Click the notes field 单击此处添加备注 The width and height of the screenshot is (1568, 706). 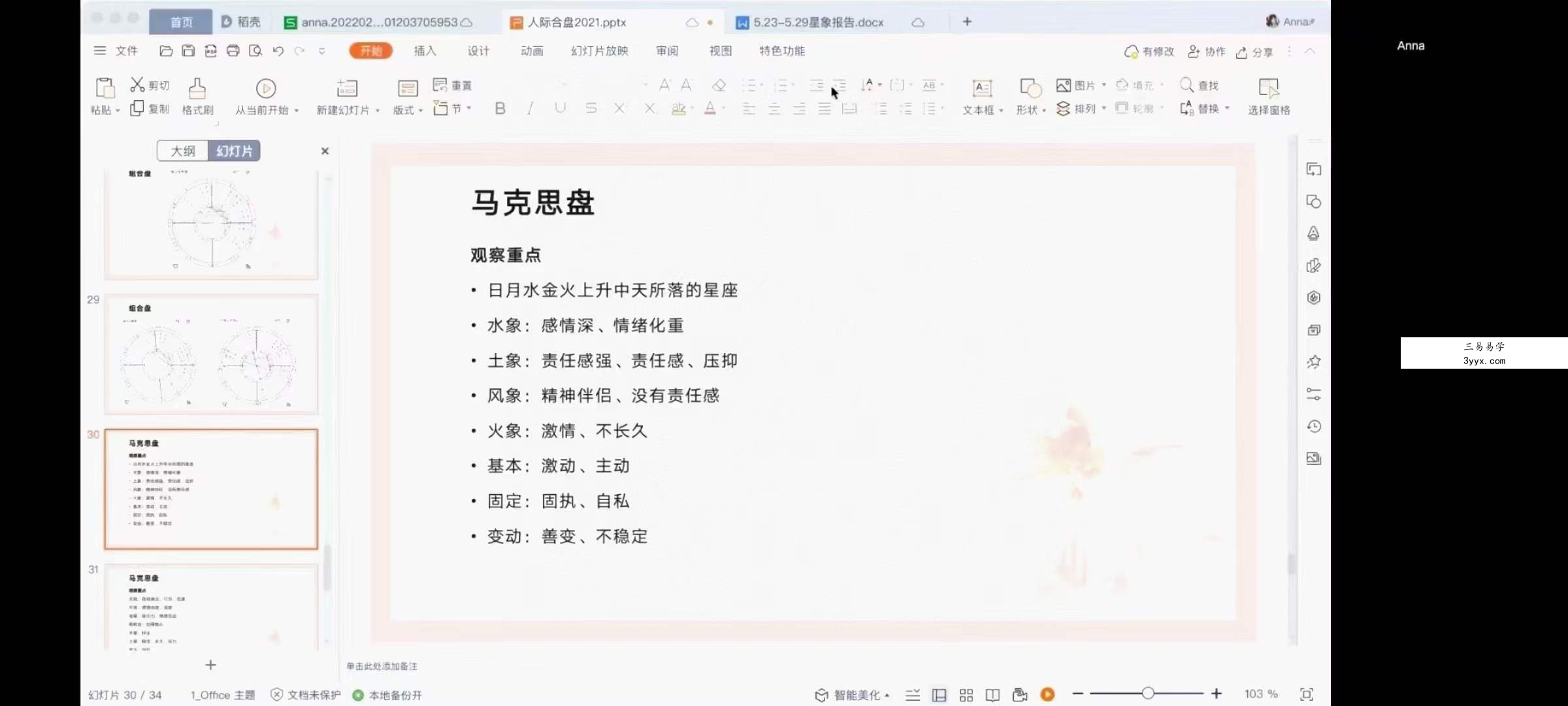(x=382, y=666)
